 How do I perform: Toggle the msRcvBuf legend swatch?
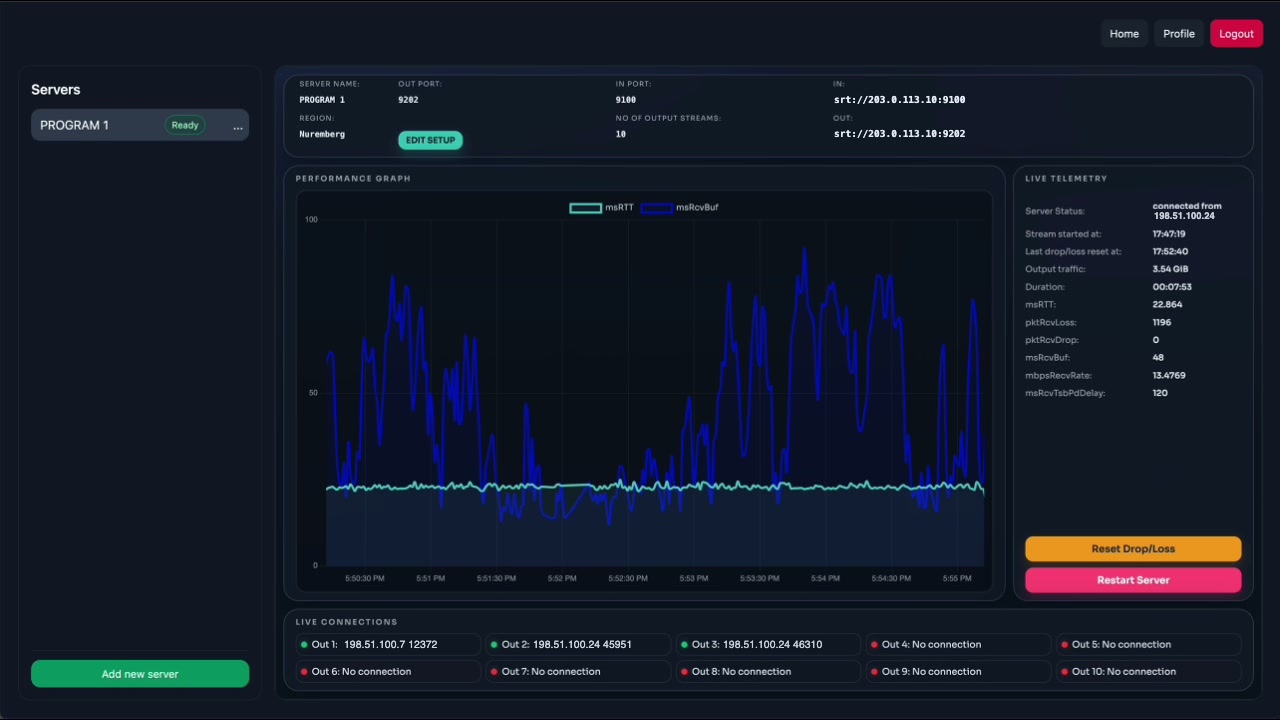click(656, 208)
